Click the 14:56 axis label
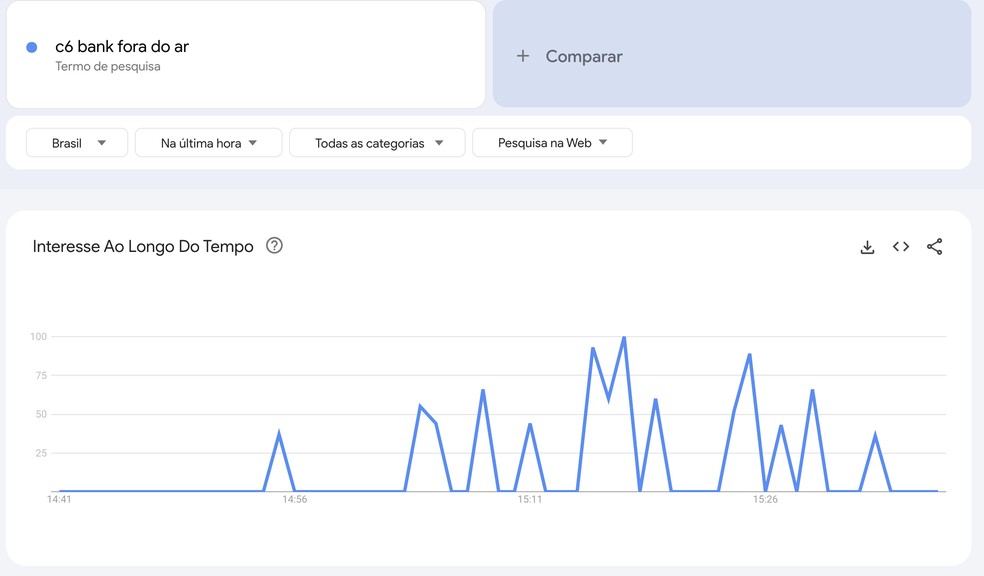 point(293,498)
